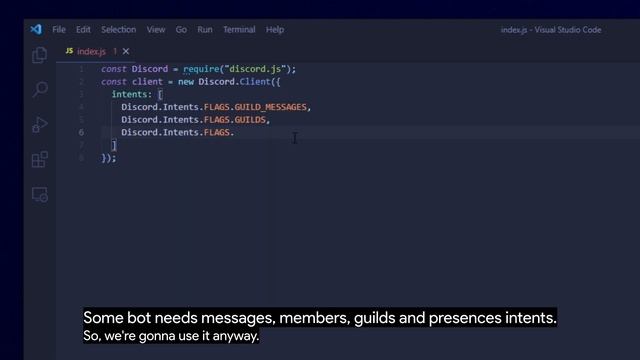Click the }); text on line 8
640x360 pixels.
point(109,158)
